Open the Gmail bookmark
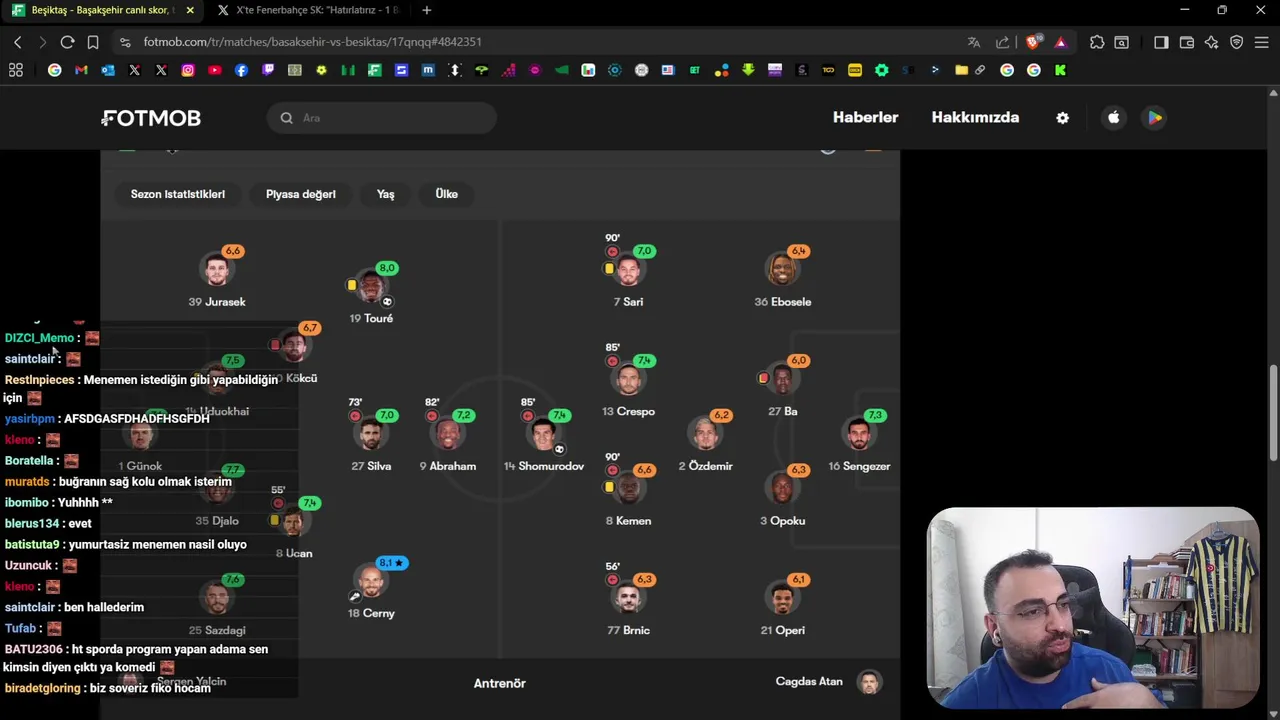Image resolution: width=1280 pixels, height=720 pixels. pos(81,70)
